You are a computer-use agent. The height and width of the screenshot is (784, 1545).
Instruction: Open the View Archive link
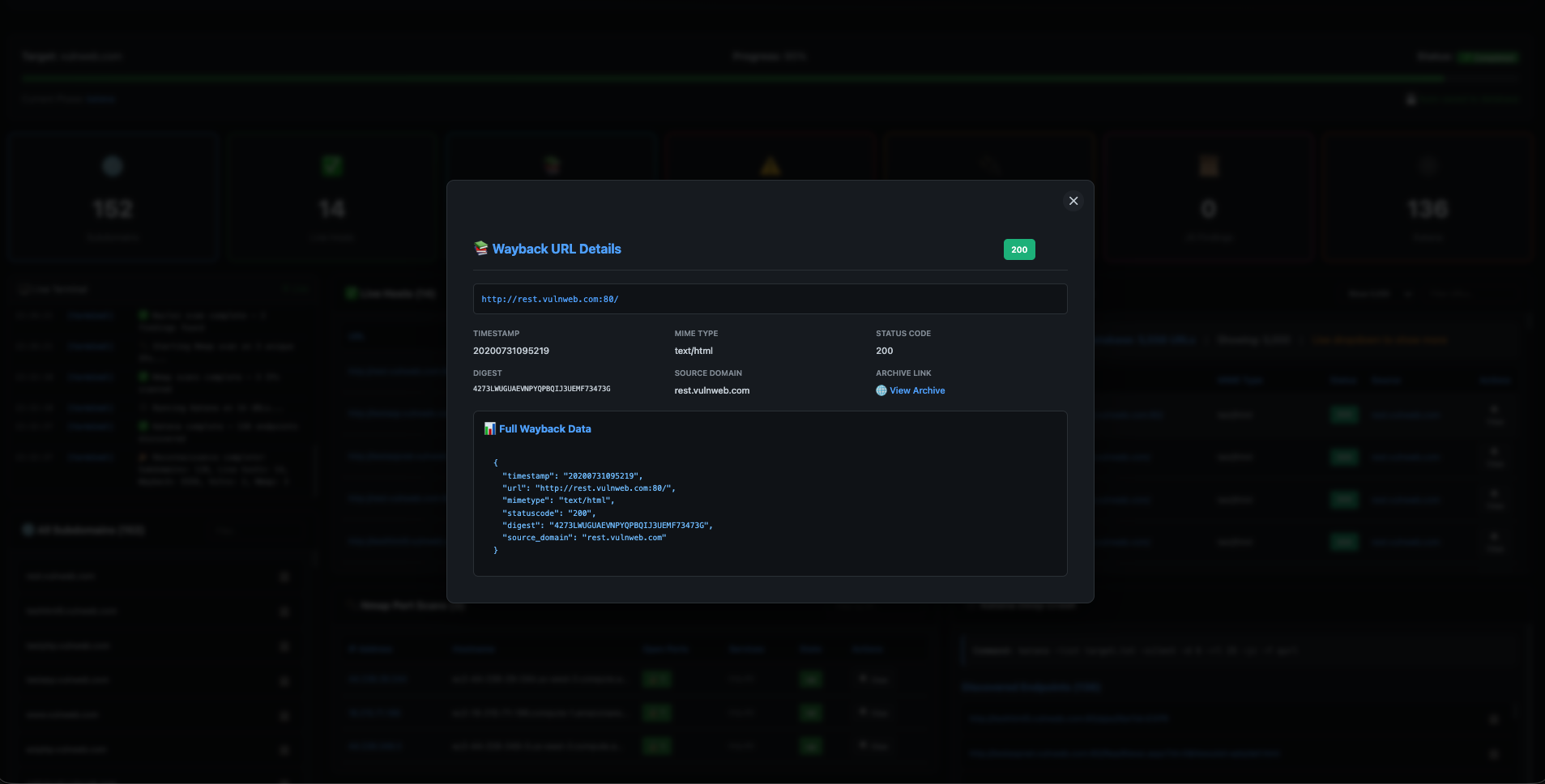coord(917,390)
